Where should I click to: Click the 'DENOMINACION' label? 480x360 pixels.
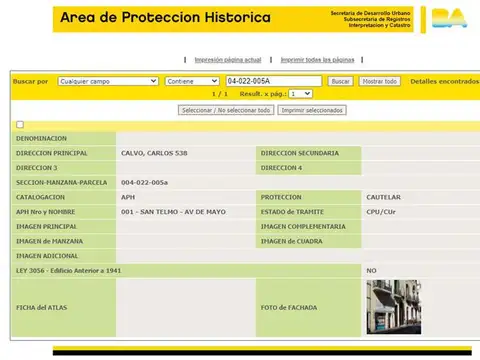coord(41,138)
